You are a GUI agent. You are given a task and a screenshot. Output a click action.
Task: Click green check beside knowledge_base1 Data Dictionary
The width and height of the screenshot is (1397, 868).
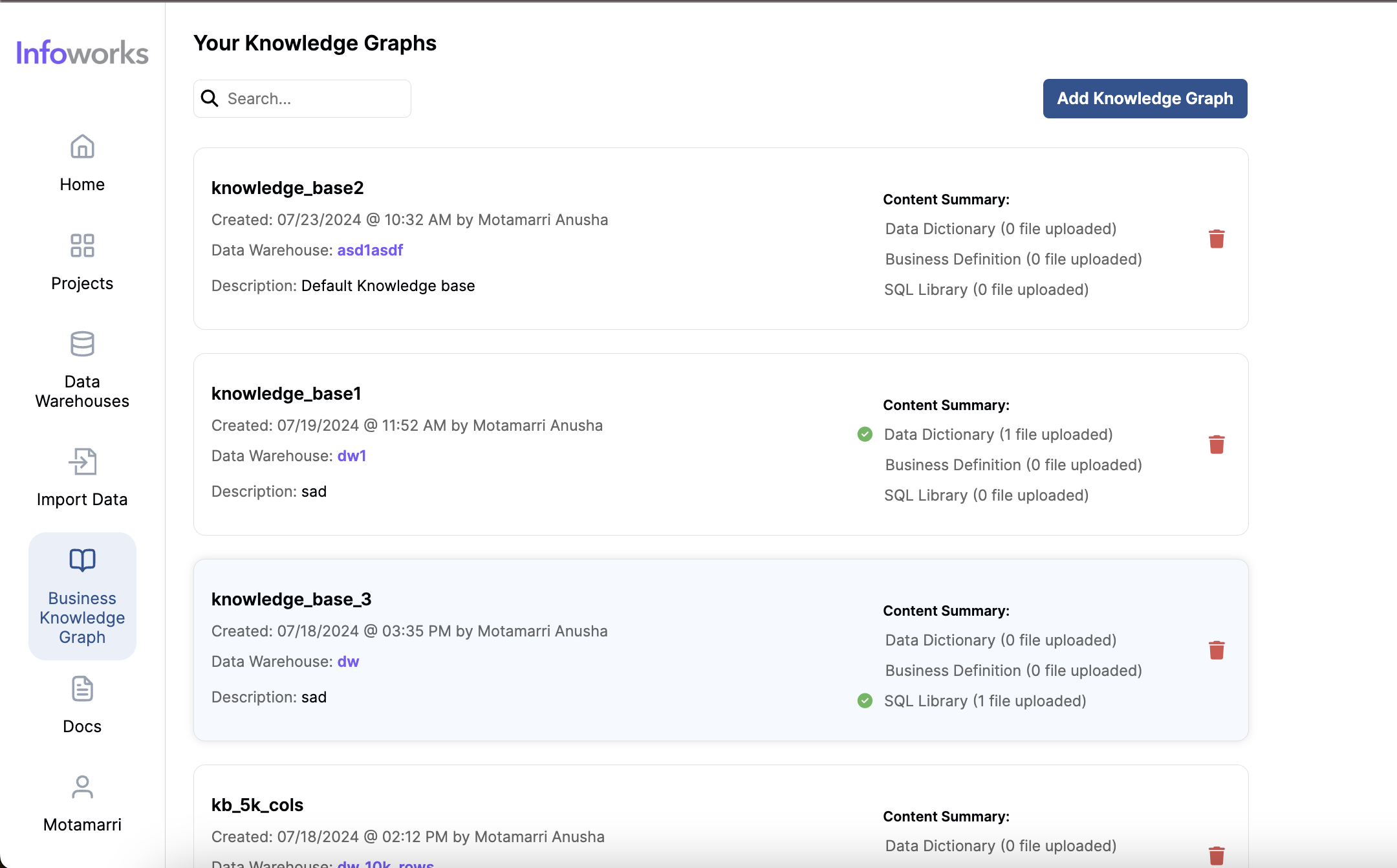[865, 434]
